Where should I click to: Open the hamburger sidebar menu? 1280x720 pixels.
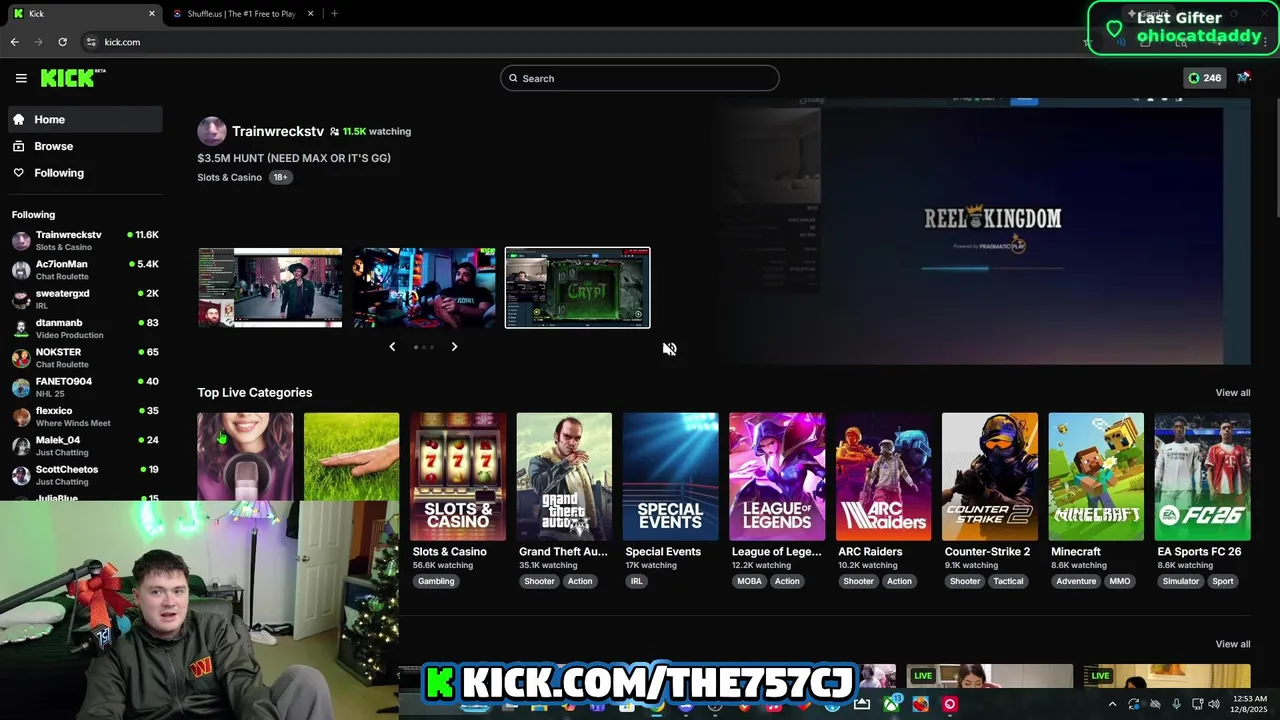pyautogui.click(x=21, y=78)
